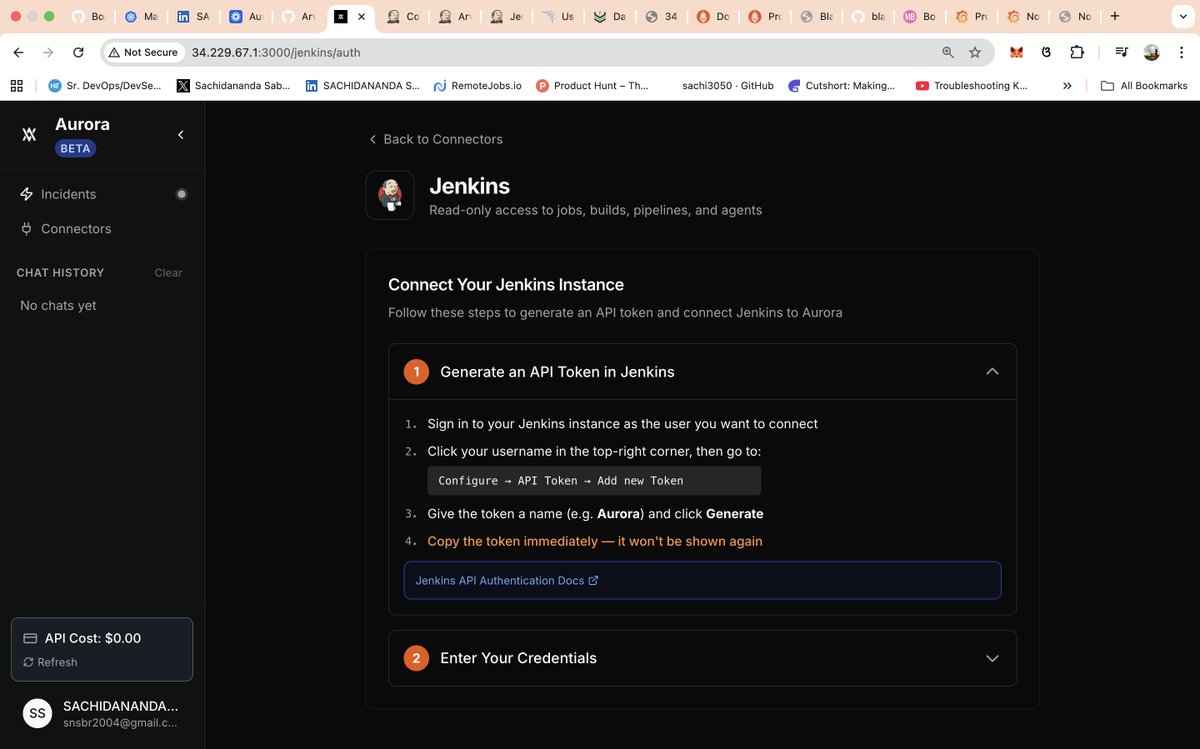Open the Troubleshooting K... YouTube bookmark
The image size is (1200, 749).
tap(972, 86)
